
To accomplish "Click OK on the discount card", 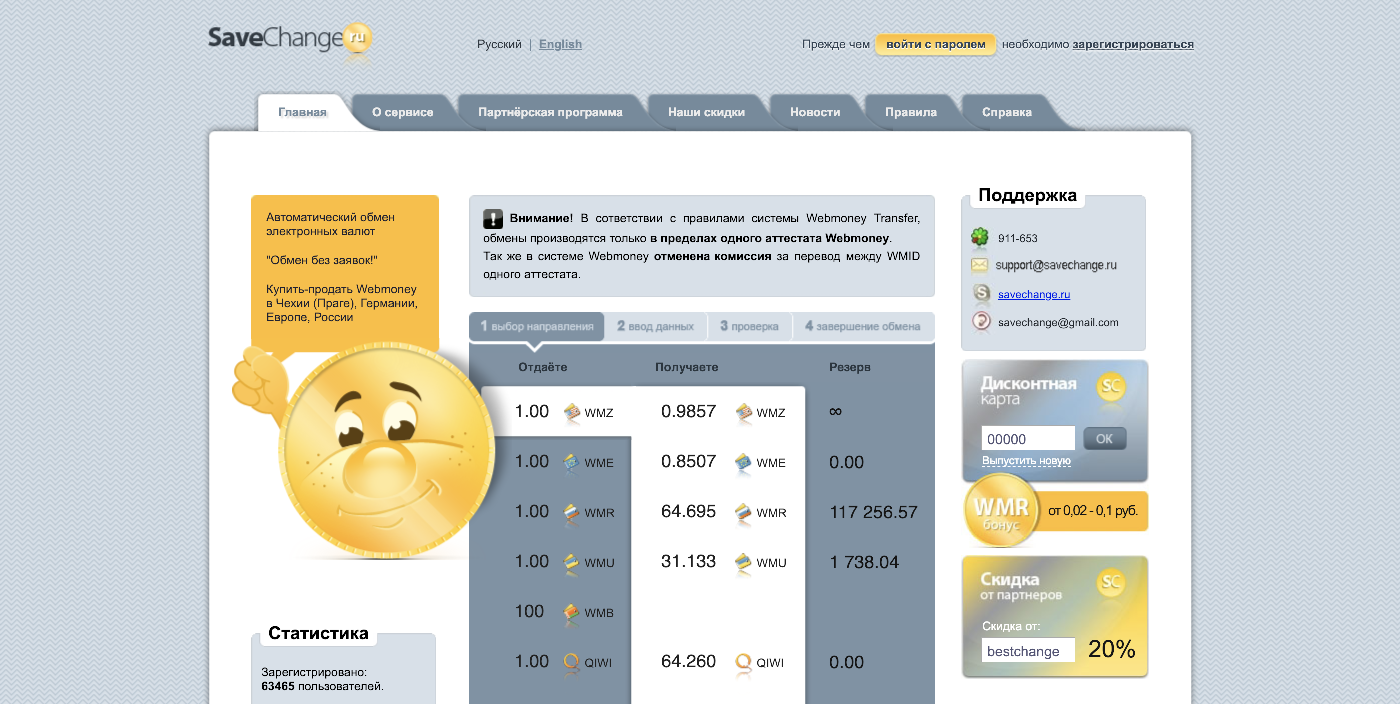I will click(1104, 438).
